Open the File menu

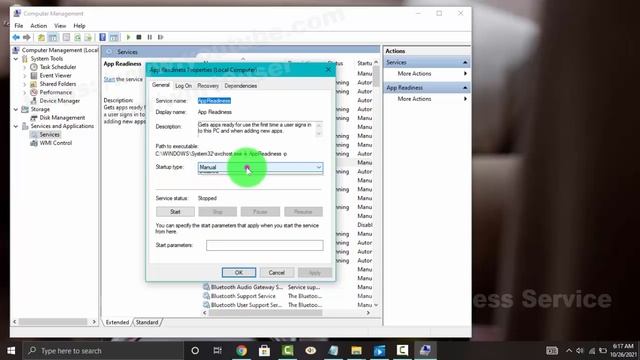click(19, 26)
